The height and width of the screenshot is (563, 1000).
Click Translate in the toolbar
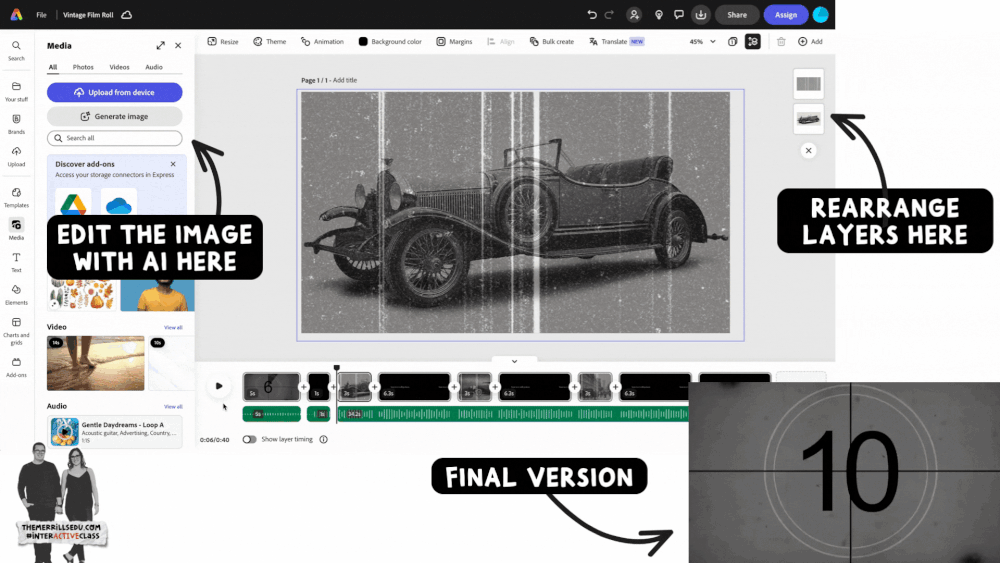(x=616, y=41)
